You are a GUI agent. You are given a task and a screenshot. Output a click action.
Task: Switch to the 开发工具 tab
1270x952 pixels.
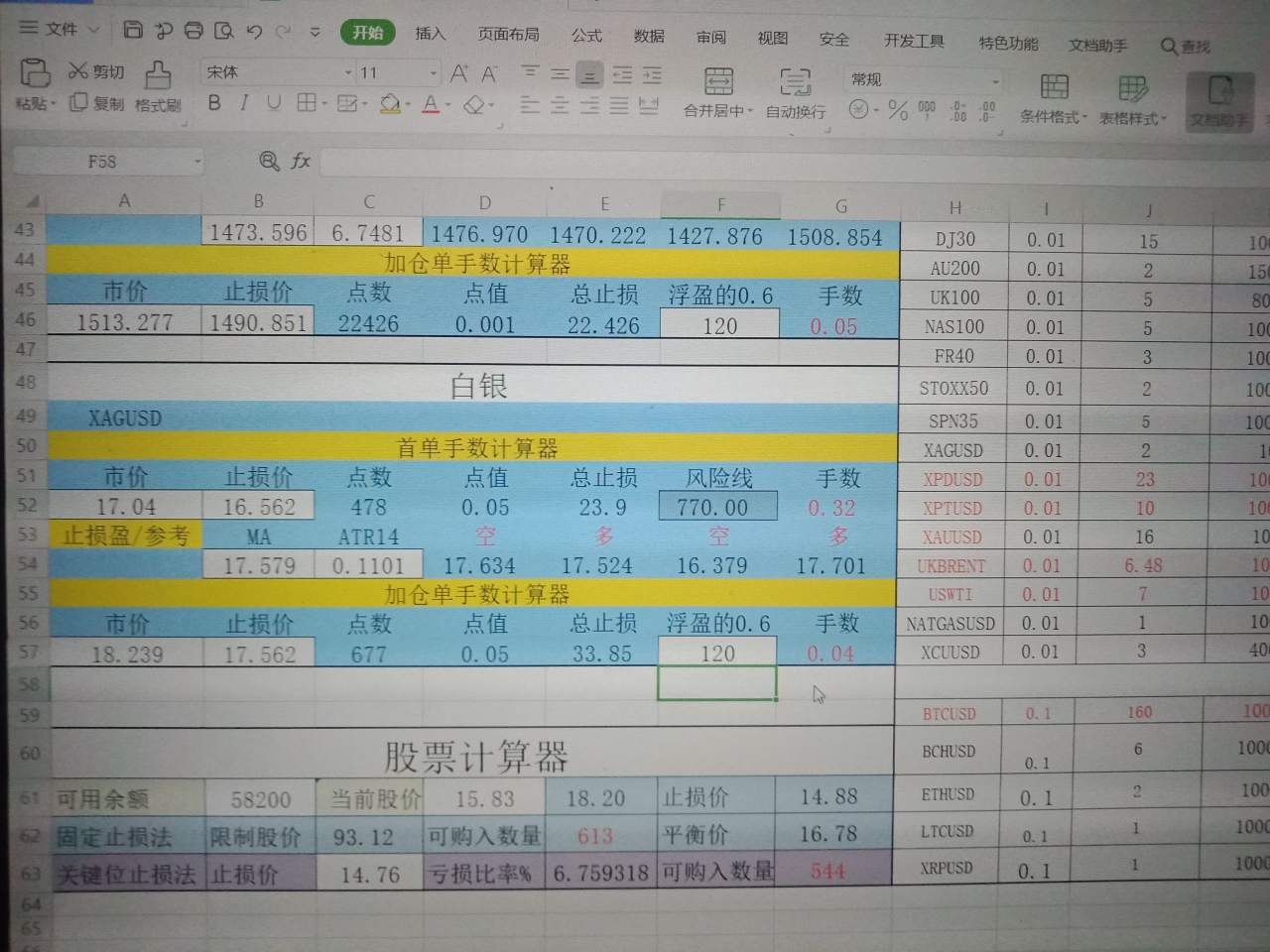click(x=914, y=41)
